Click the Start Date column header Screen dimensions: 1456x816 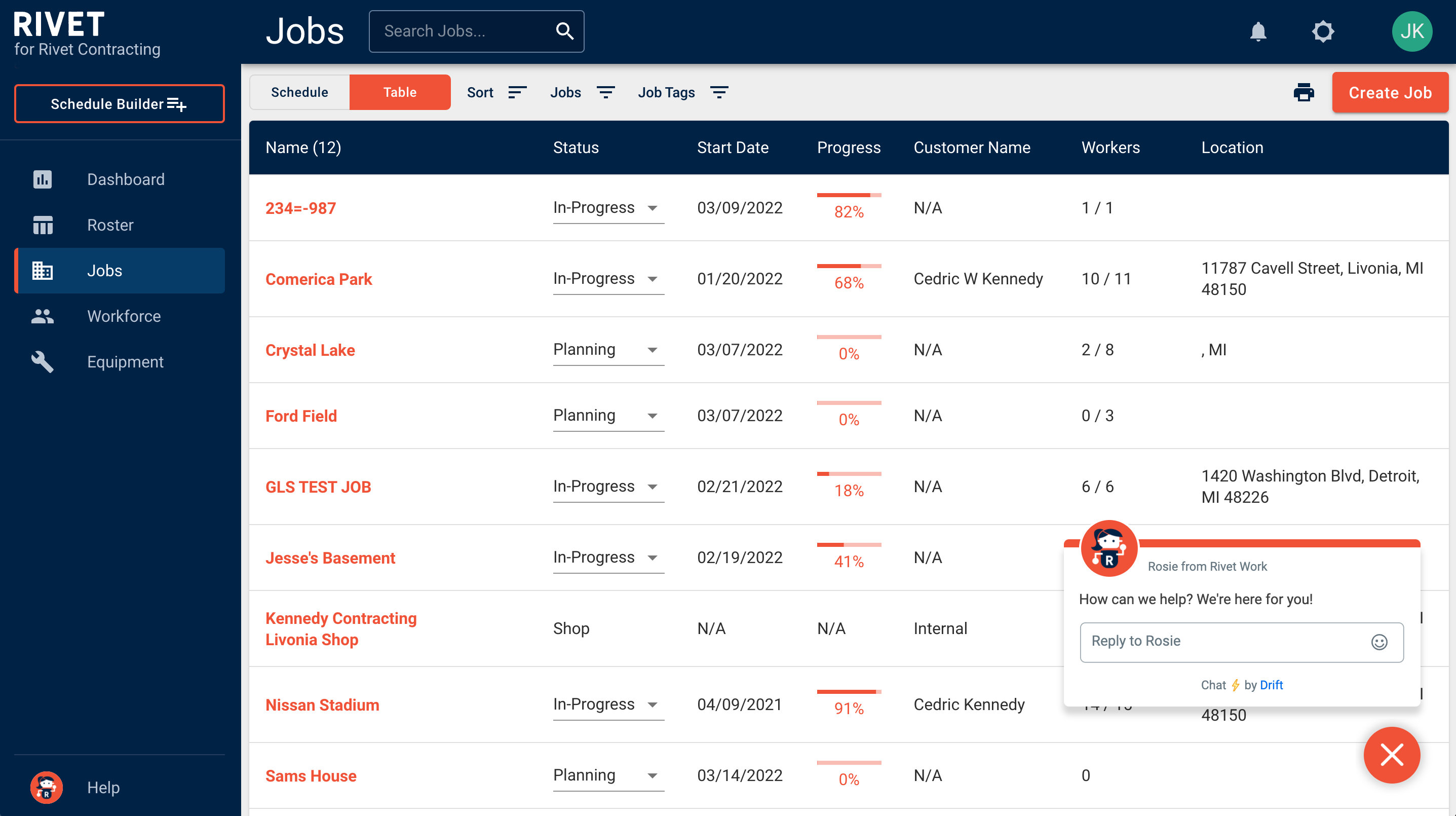(x=733, y=147)
